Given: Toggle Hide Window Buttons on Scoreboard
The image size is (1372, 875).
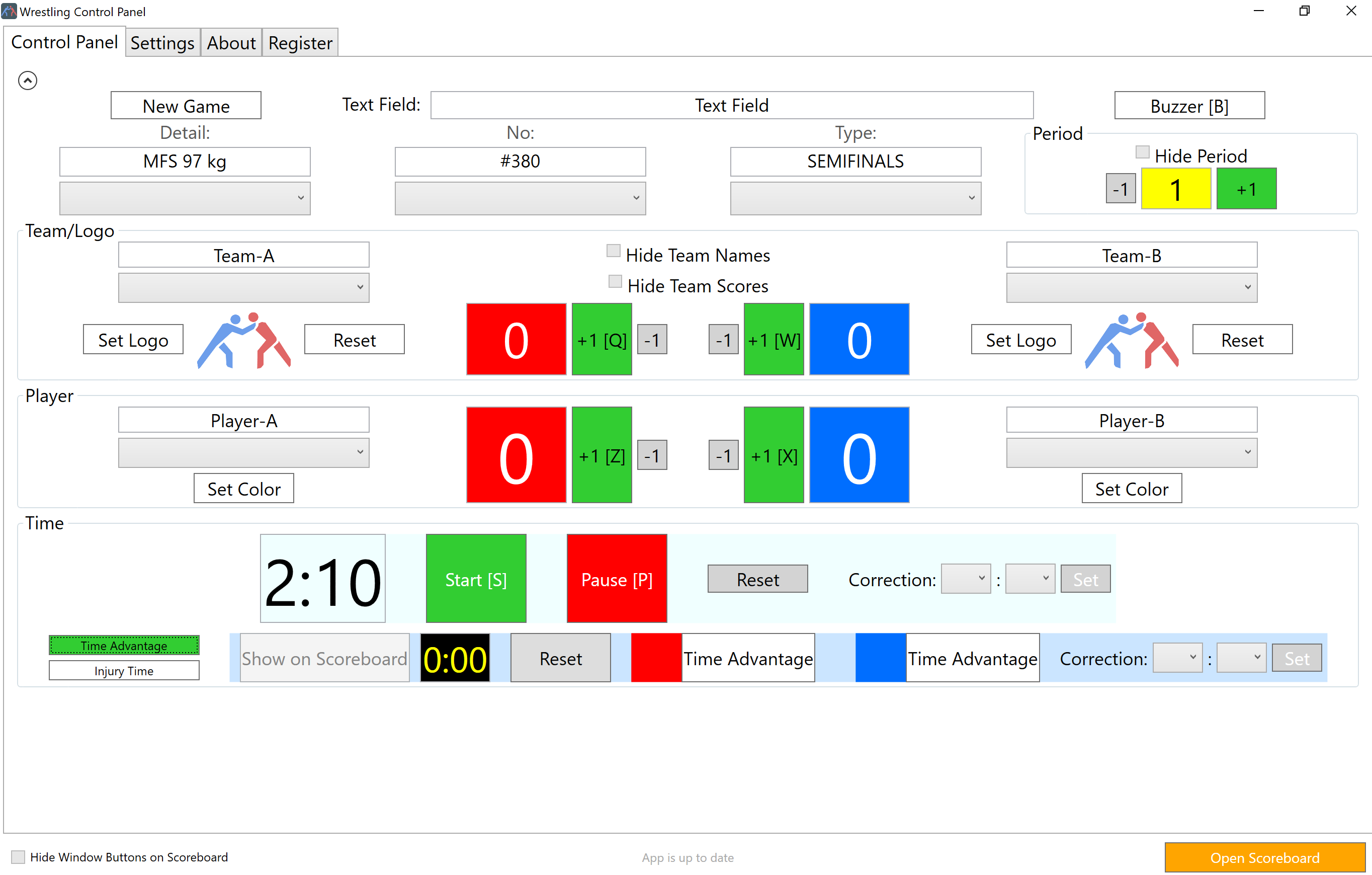Looking at the screenshot, I should point(18,857).
